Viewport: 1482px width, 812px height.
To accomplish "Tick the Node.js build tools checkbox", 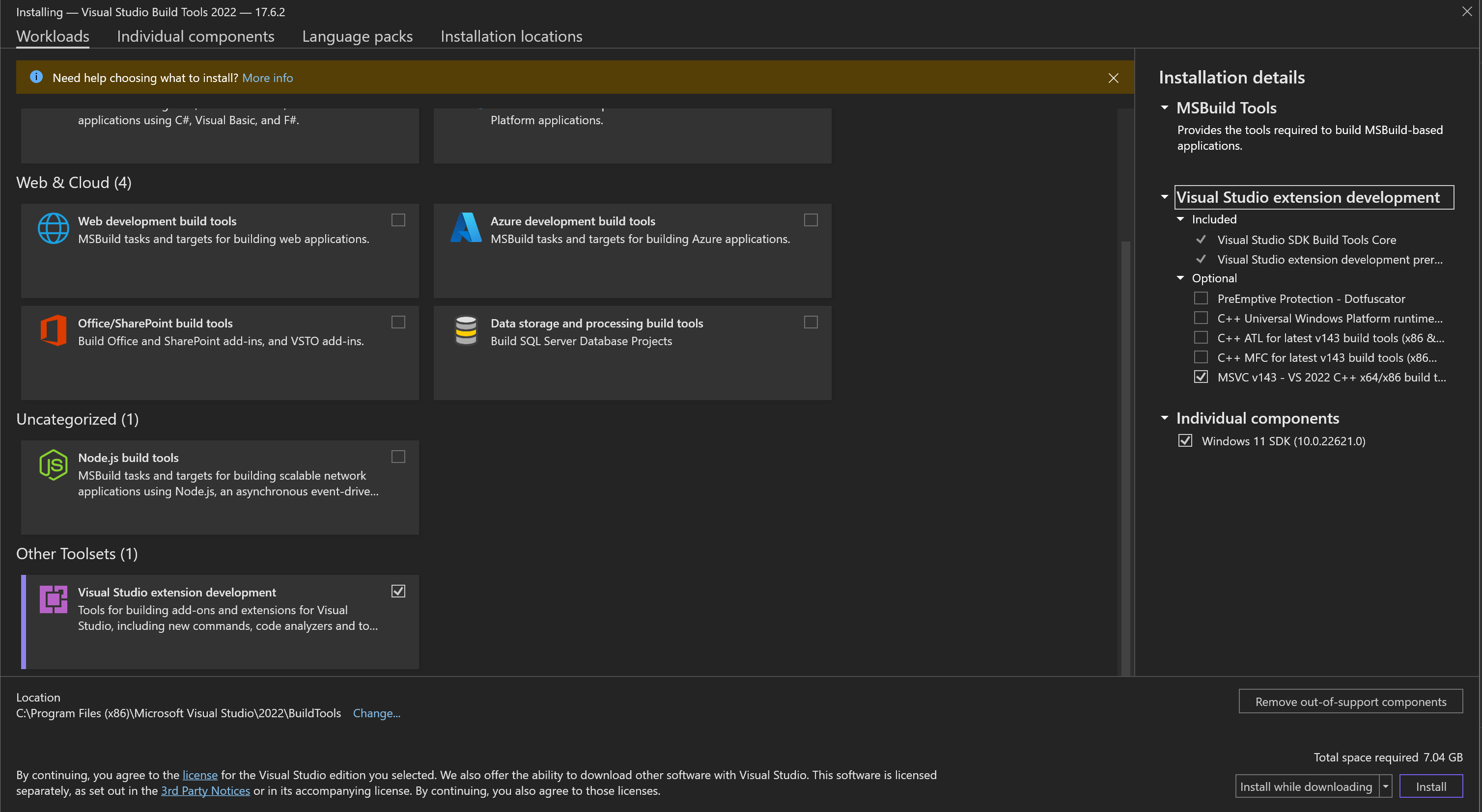I will (x=398, y=457).
